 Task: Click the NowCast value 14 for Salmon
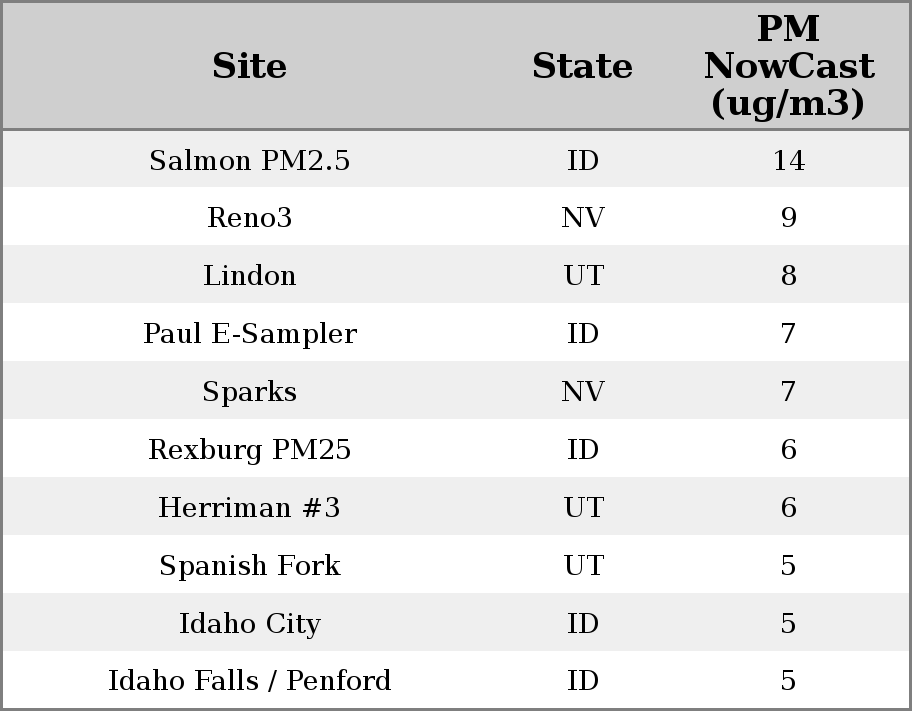788,161
